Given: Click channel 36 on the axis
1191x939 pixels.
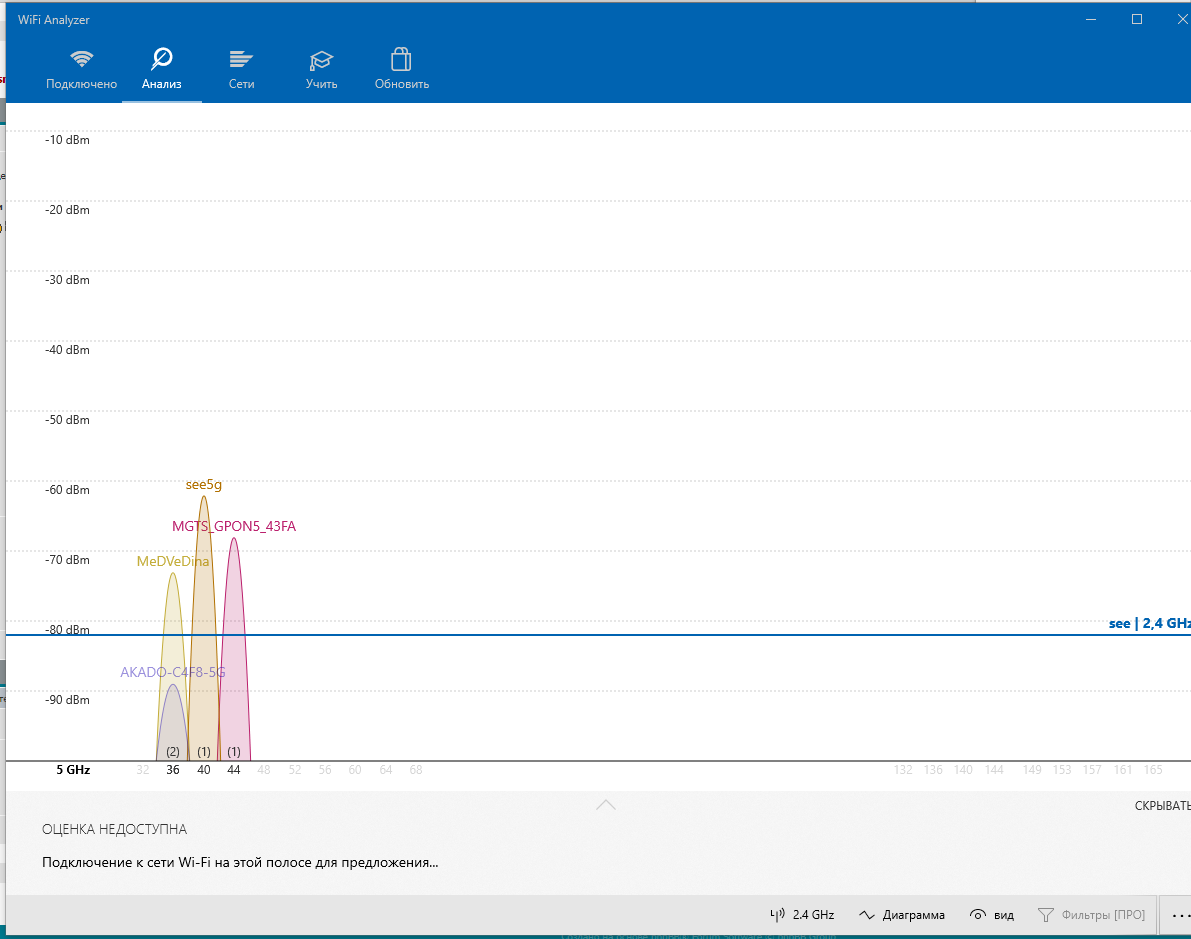Looking at the screenshot, I should [x=173, y=770].
